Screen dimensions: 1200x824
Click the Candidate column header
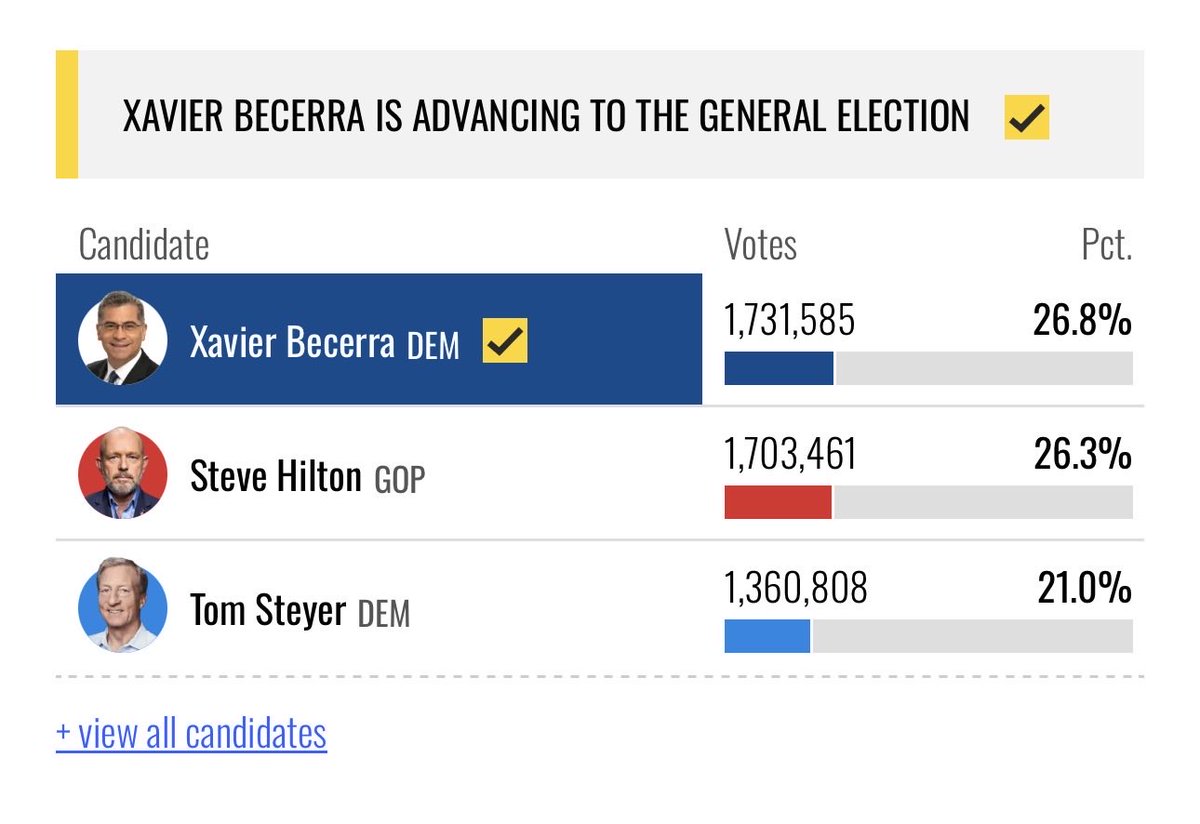144,245
